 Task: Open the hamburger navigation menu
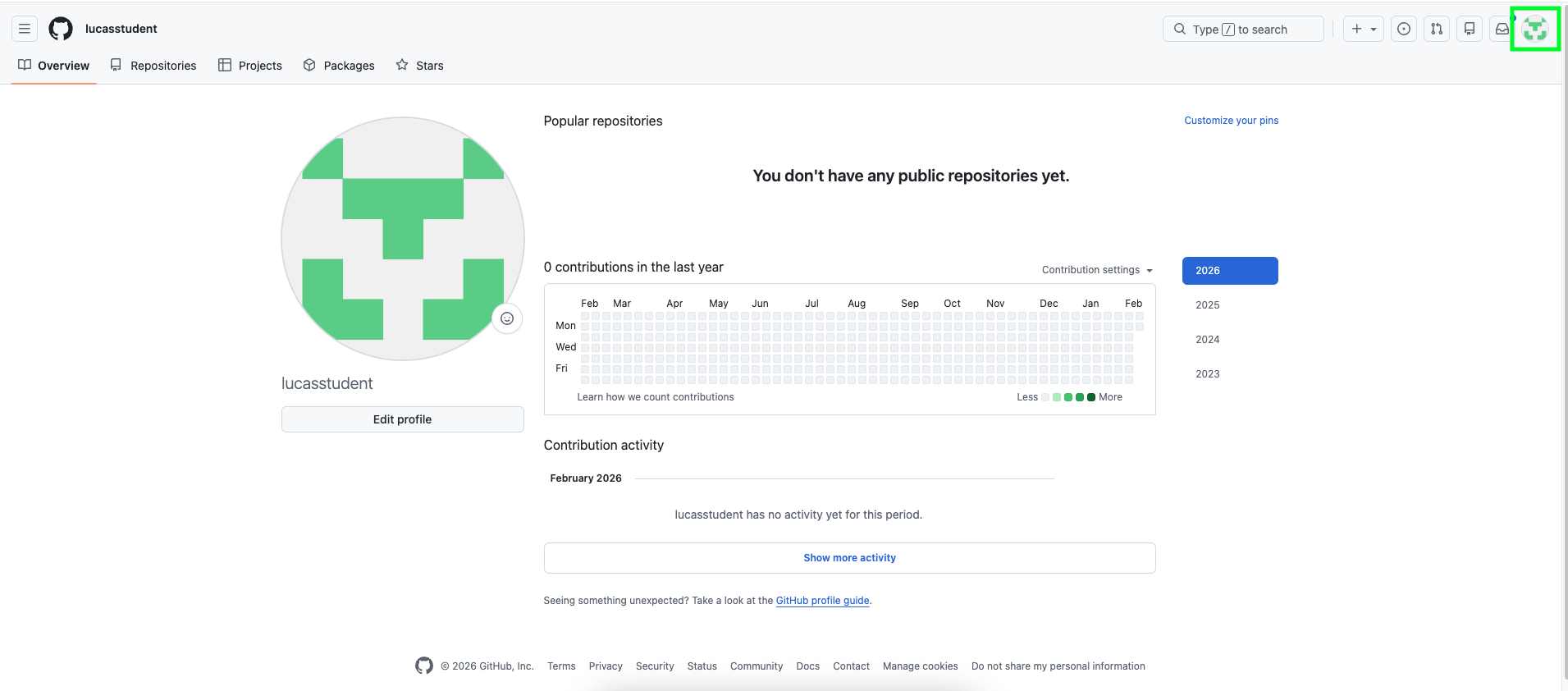pyautogui.click(x=25, y=29)
